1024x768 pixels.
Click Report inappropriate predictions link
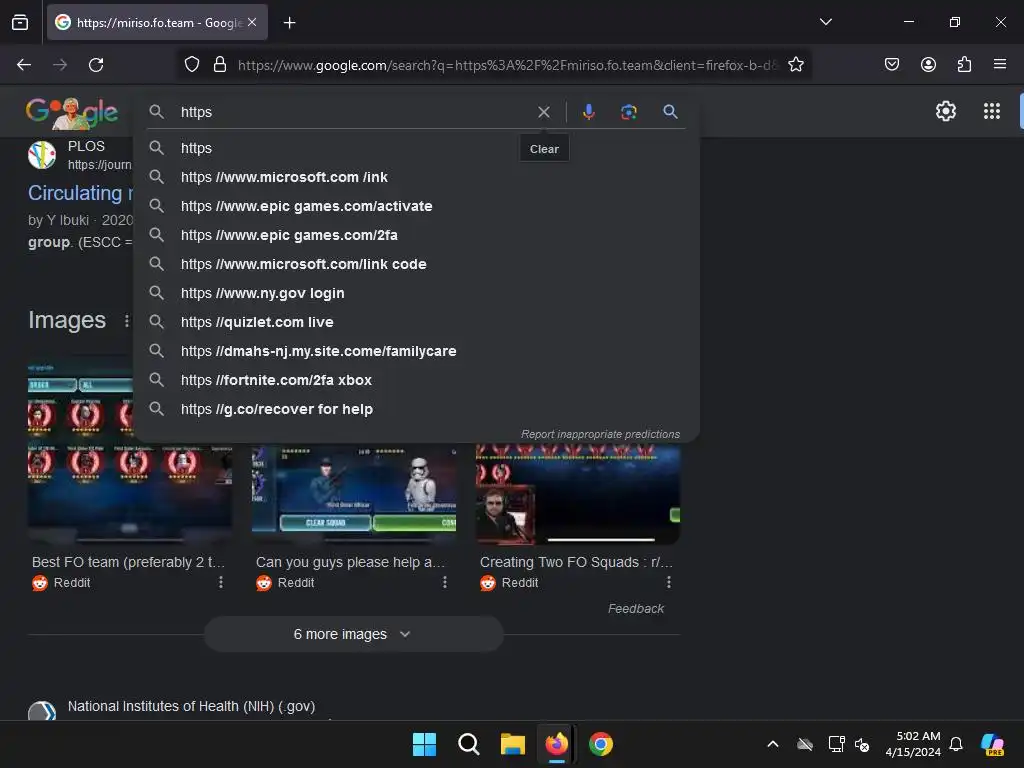pos(600,434)
